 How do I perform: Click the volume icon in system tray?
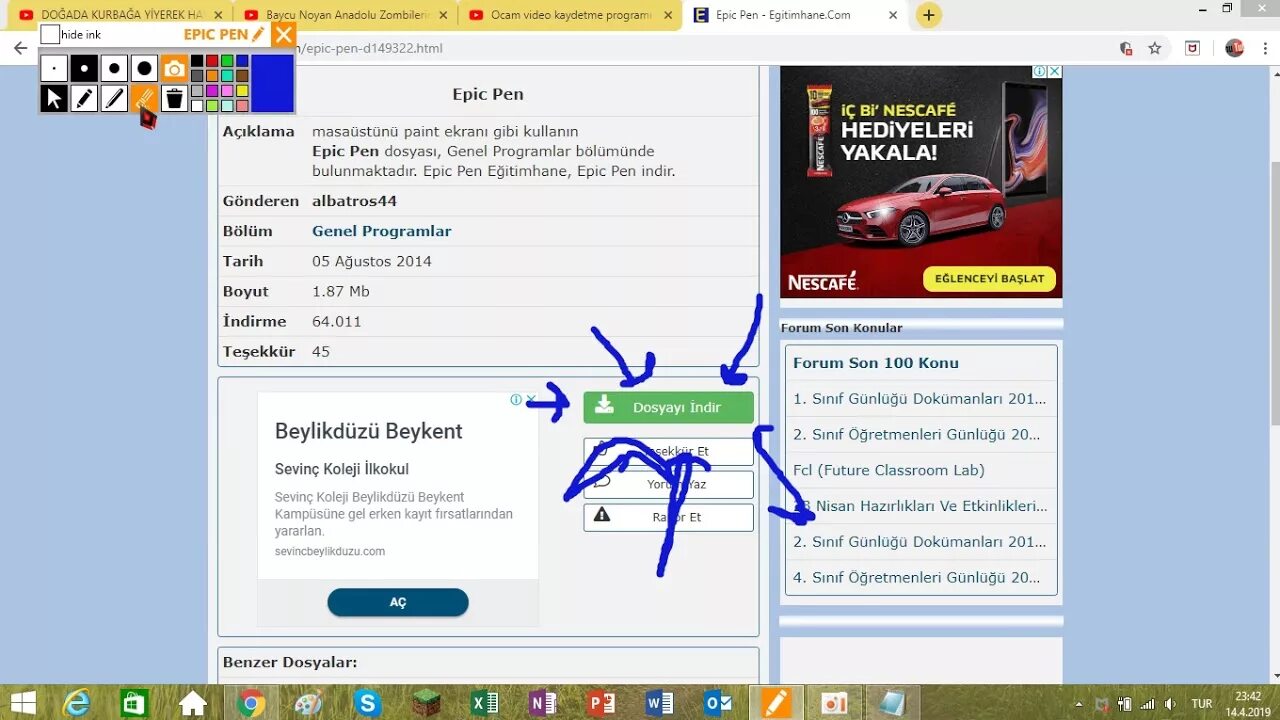point(1170,704)
